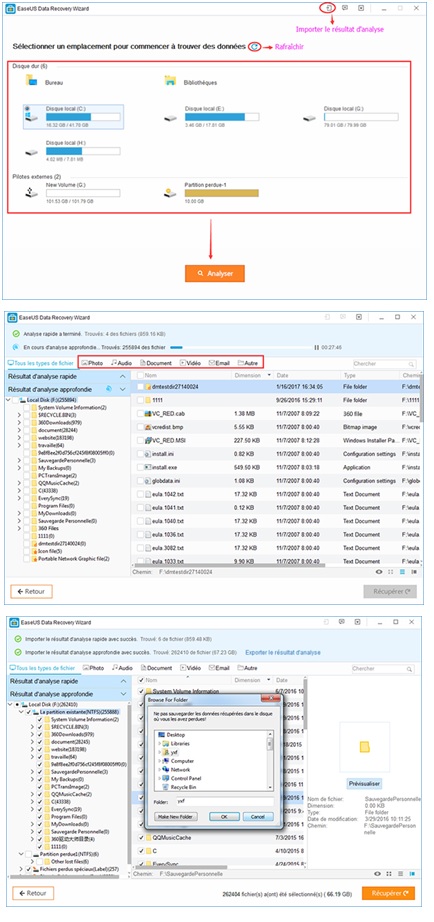This screenshot has width=434, height=922.
Task: Close the Browse For Folder dialog
Action: (269, 698)
